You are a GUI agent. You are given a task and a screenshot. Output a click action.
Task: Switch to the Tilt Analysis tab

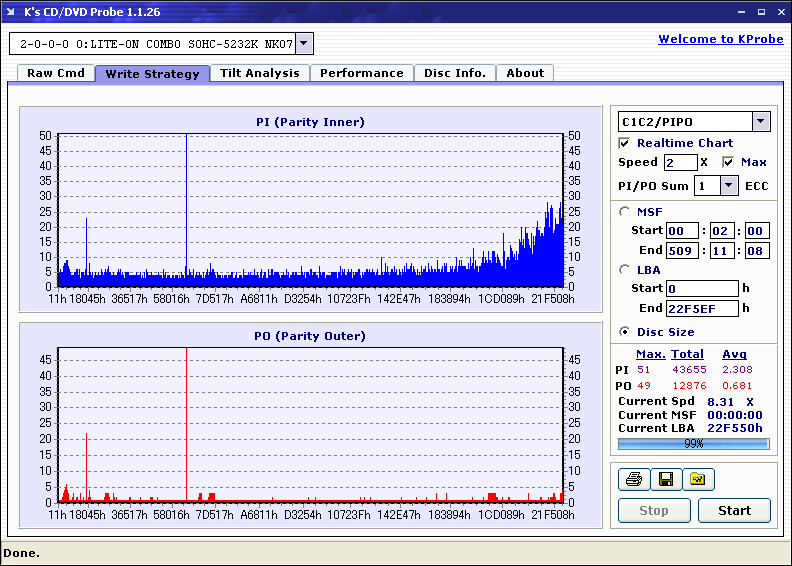pyautogui.click(x=260, y=73)
